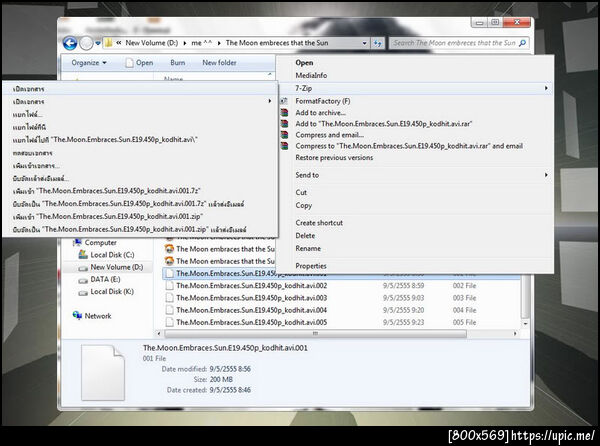Click the Local Disk (C:) drive icon

click(x=83, y=254)
